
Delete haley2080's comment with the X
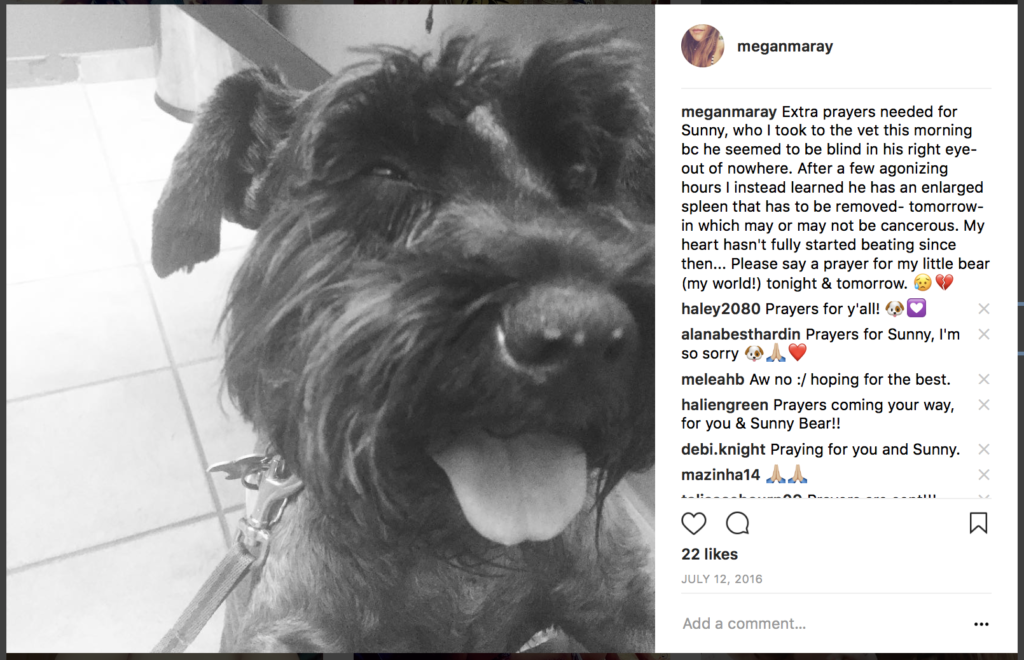tap(984, 309)
